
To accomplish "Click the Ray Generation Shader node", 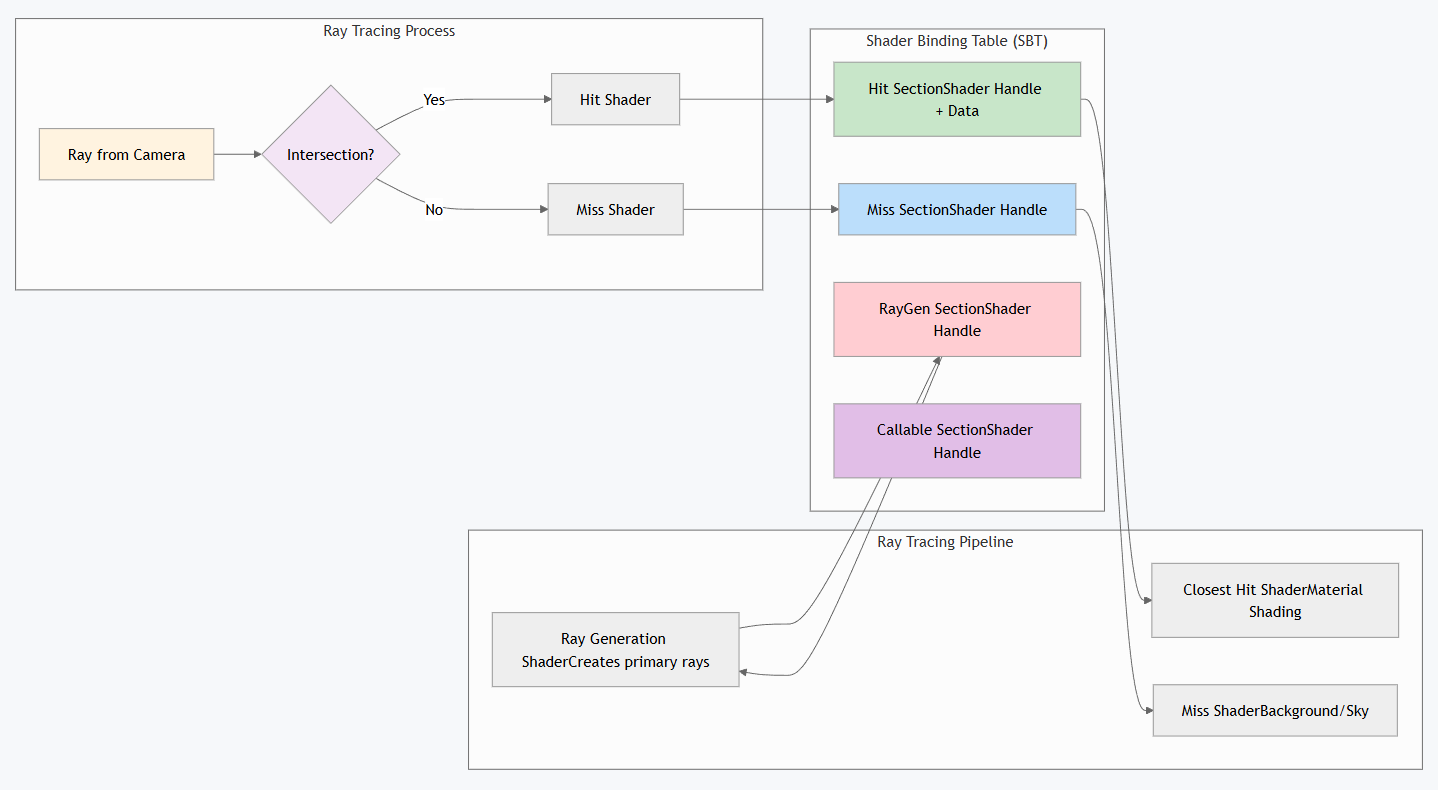I will 615,650.
